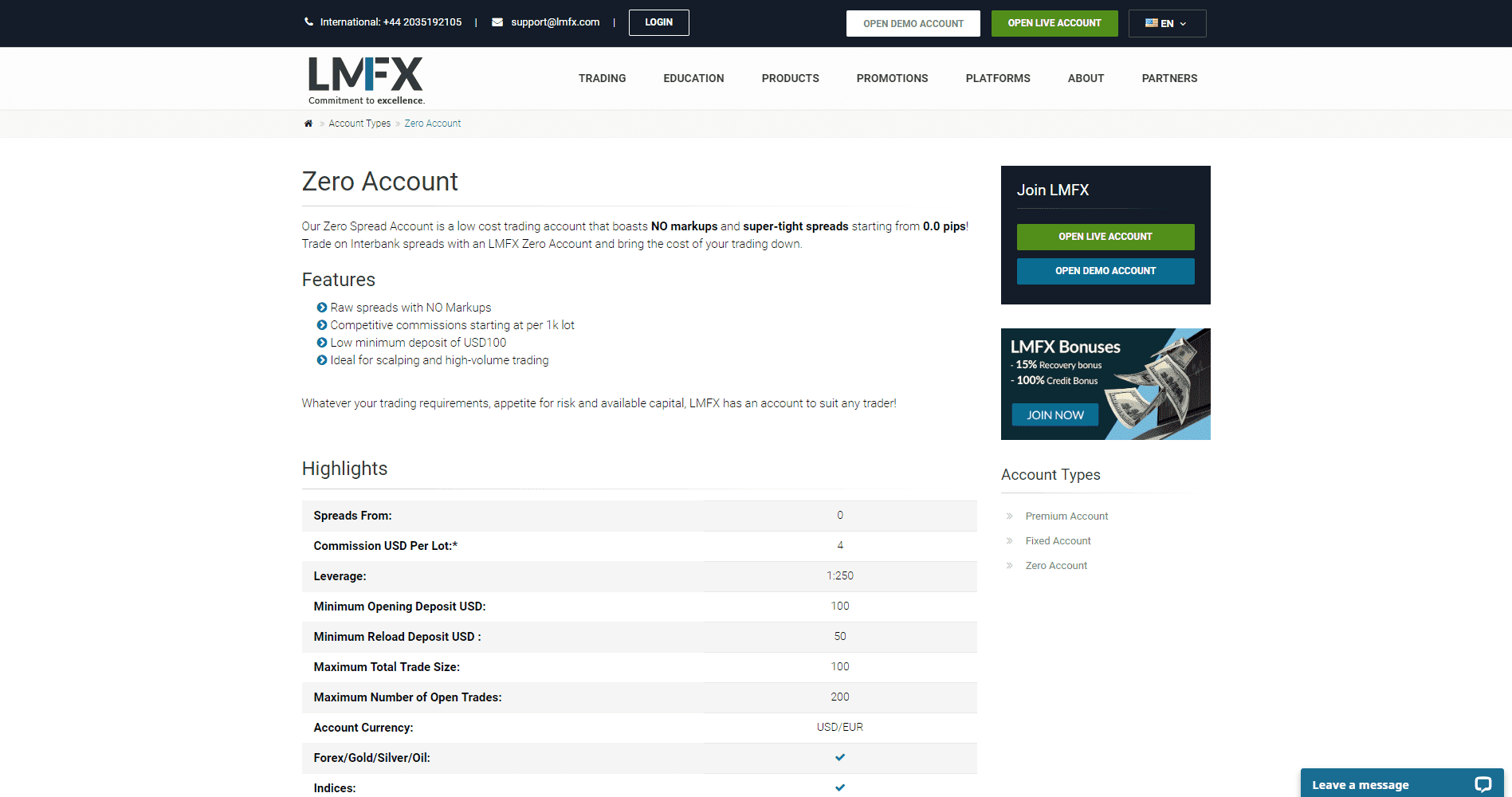Expand the PLATFORMS navigation menu
Viewport: 1512px width, 797px height.
coord(997,78)
